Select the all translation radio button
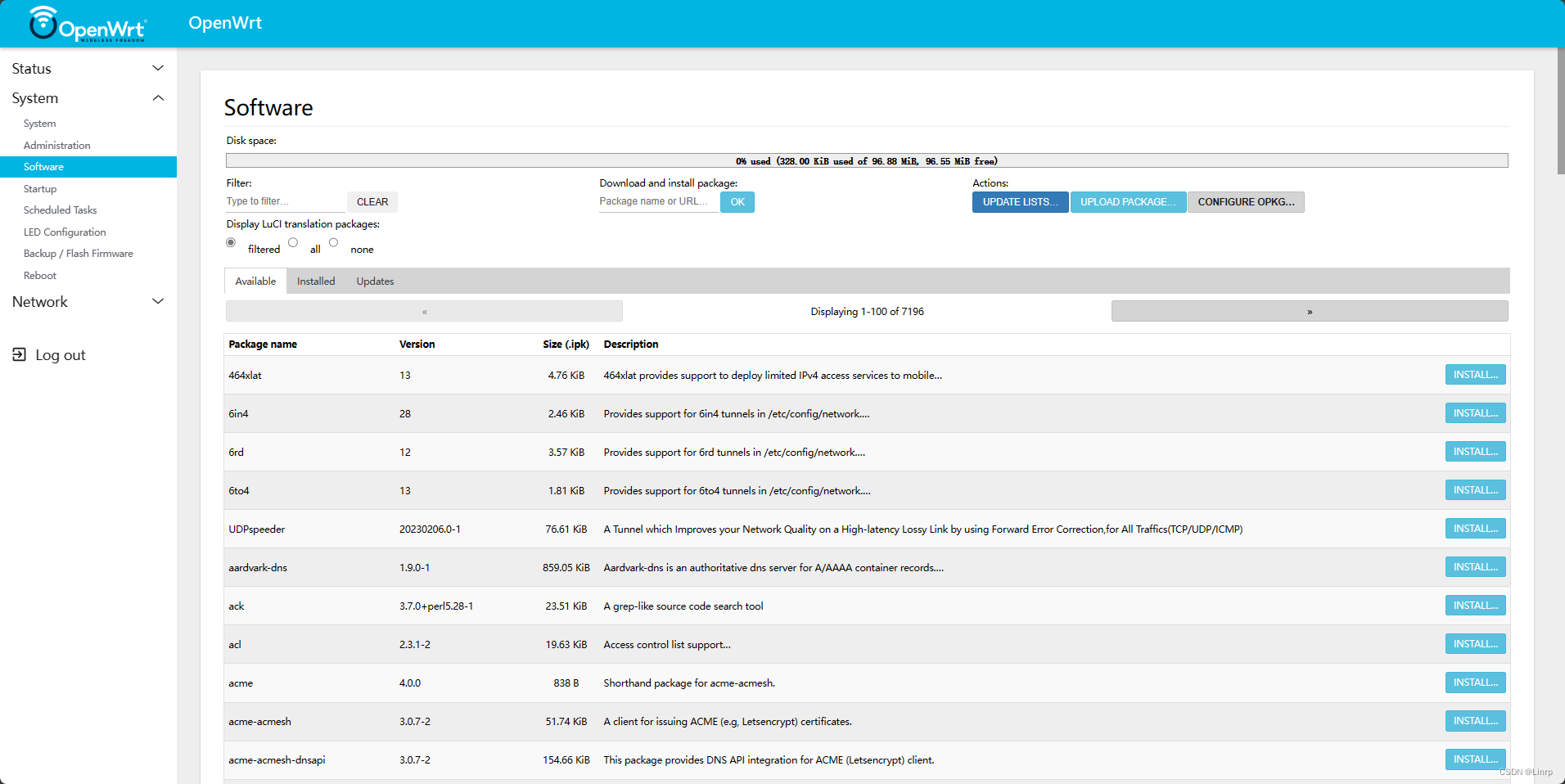 coord(293,242)
